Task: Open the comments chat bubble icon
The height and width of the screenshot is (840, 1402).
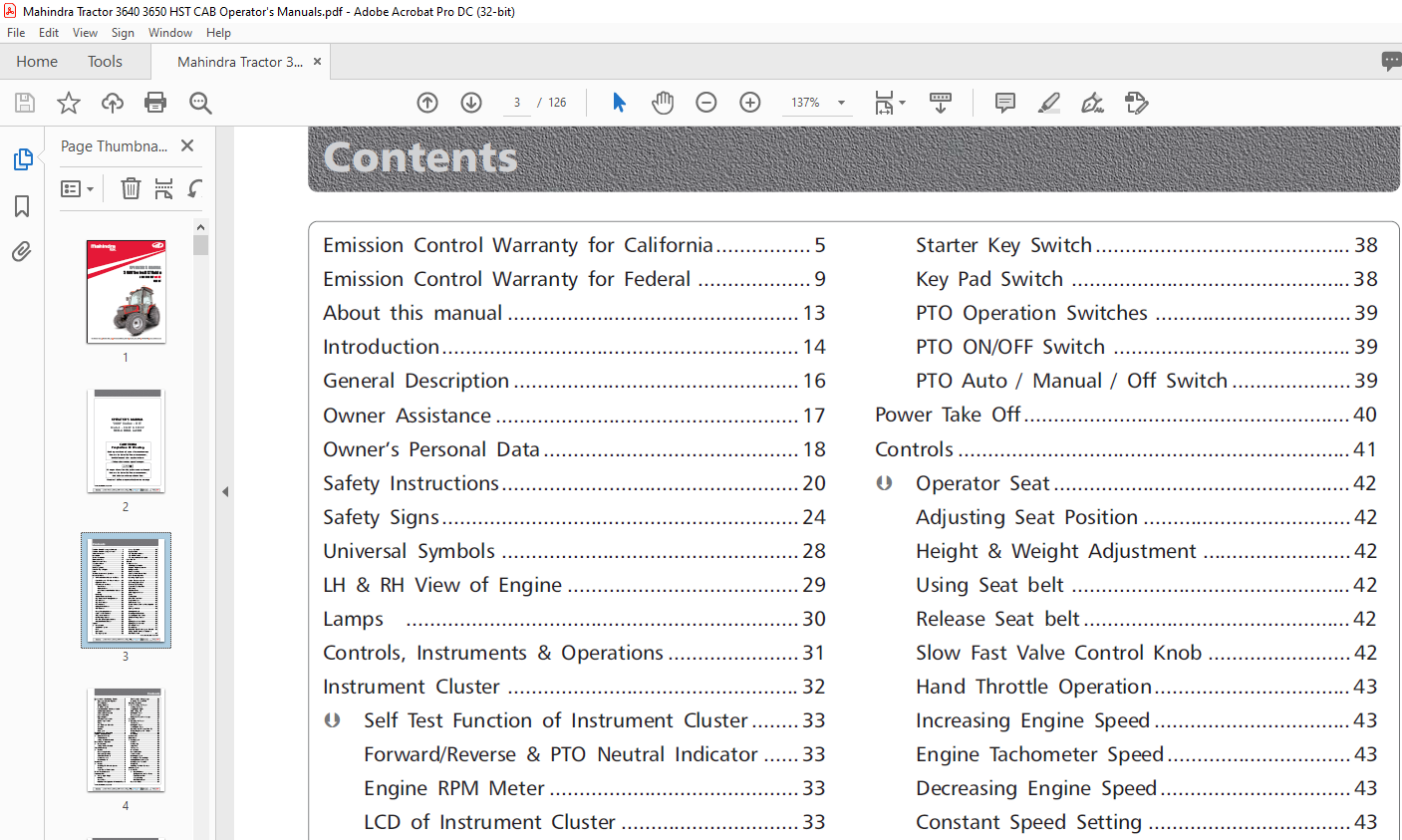Action: pyautogui.click(x=1391, y=61)
